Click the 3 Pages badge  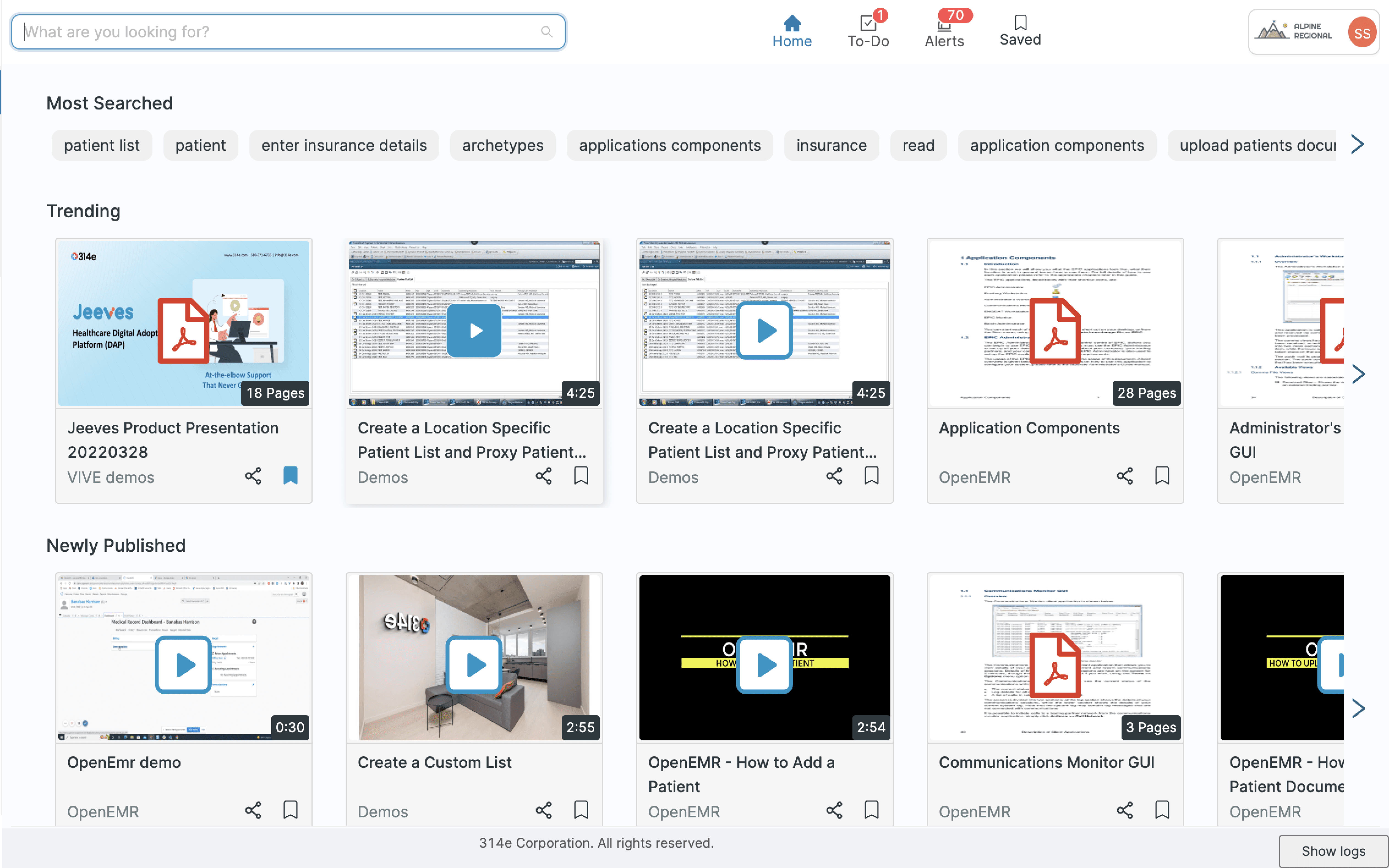(x=1151, y=727)
